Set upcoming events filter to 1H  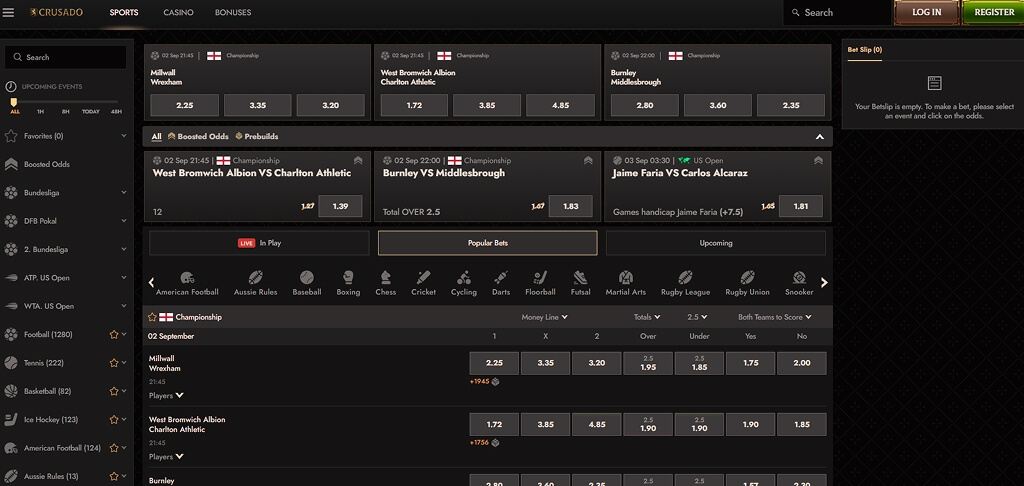click(x=40, y=112)
